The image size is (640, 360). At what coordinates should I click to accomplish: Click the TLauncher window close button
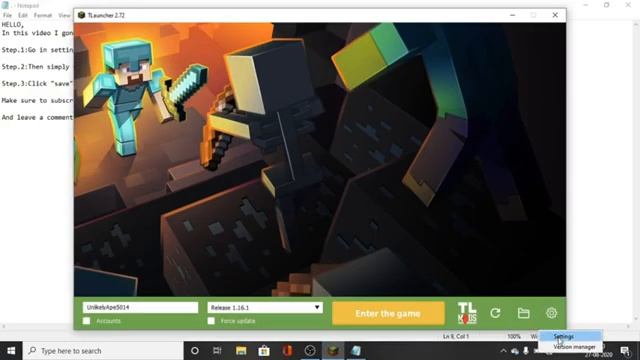[x=555, y=15]
